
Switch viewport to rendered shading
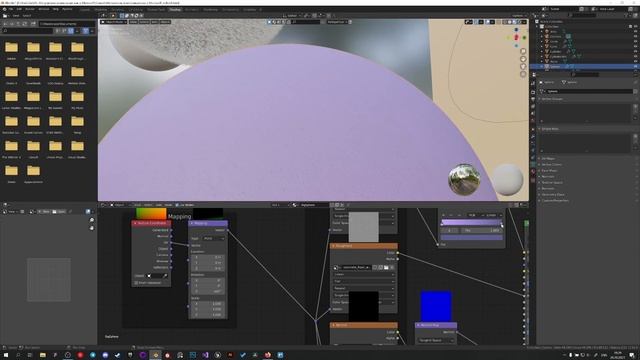(519, 22)
